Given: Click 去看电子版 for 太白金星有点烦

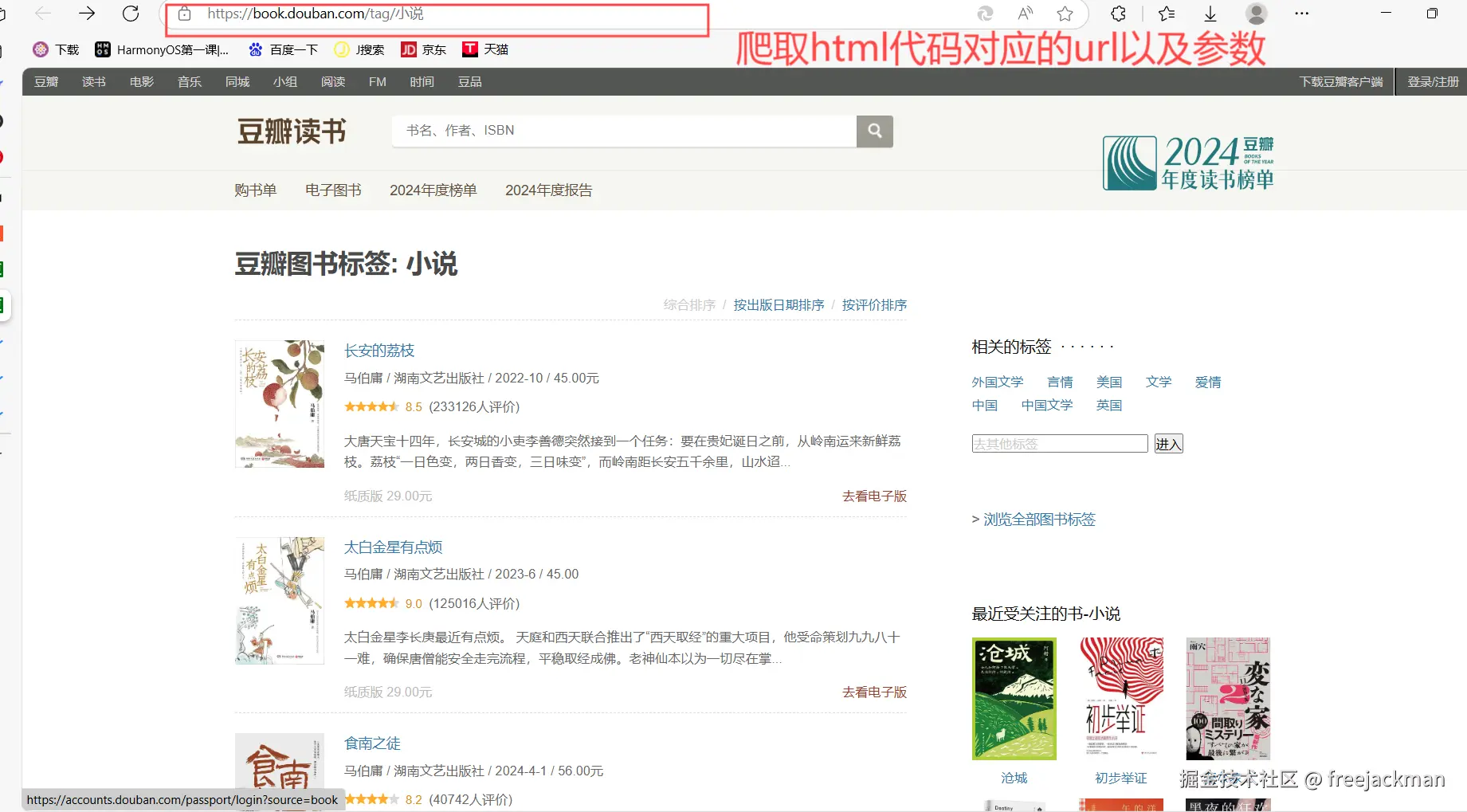Looking at the screenshot, I should [x=874, y=692].
